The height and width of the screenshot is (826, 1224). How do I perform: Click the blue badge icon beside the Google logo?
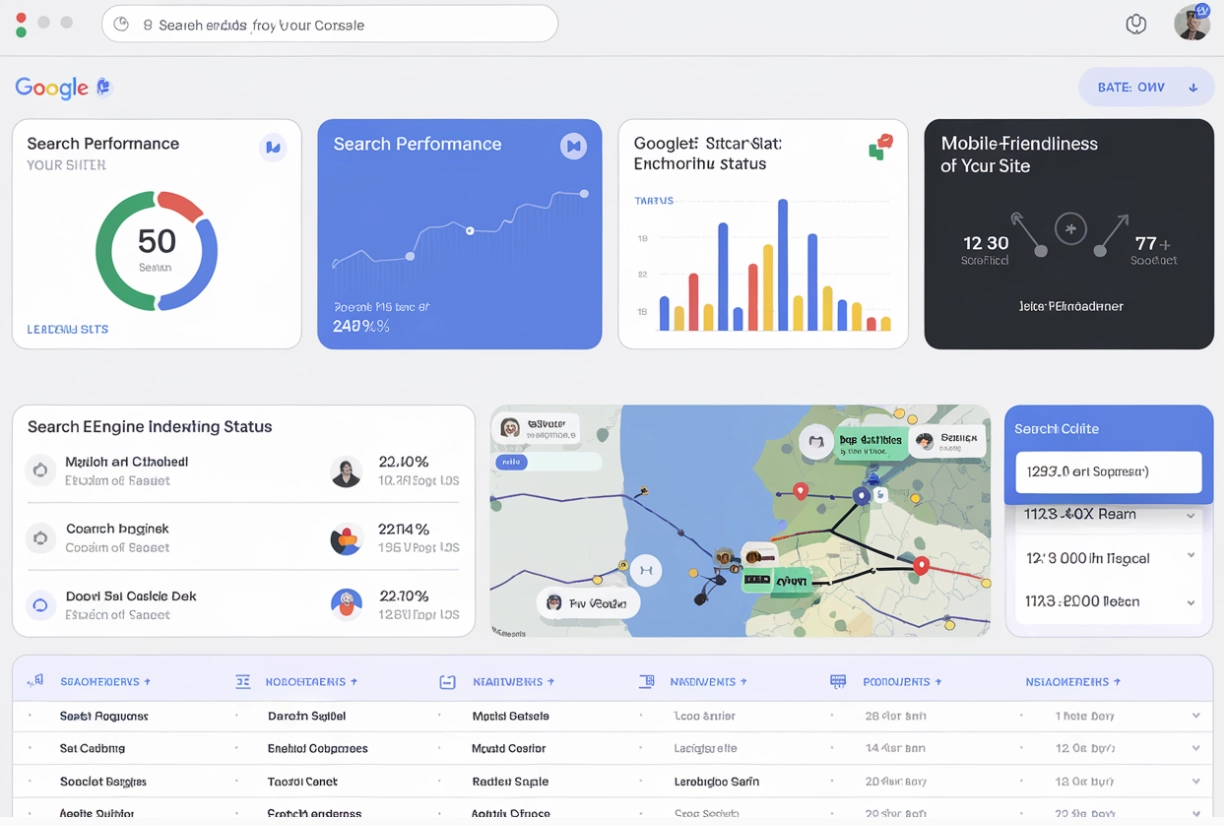click(103, 87)
